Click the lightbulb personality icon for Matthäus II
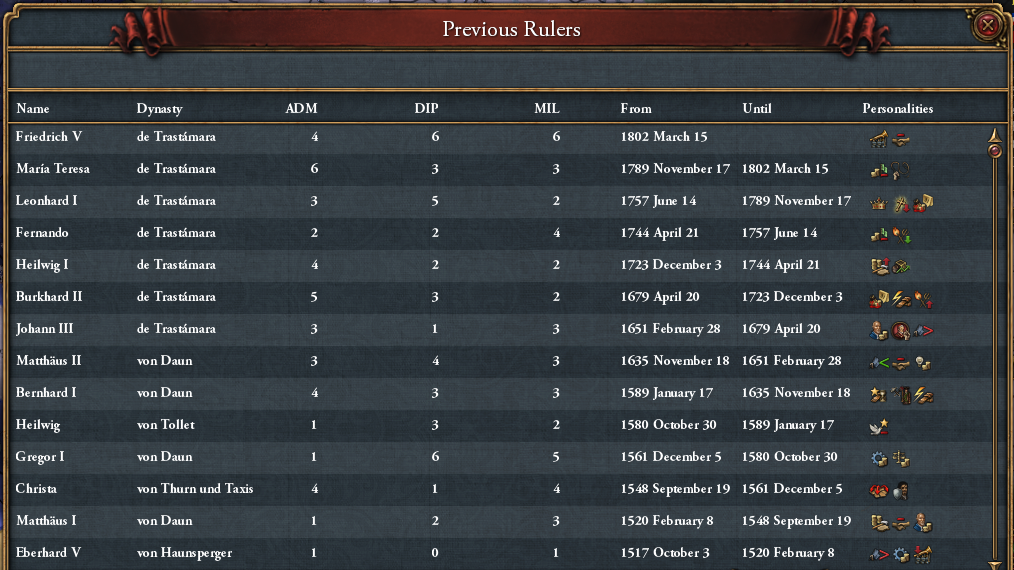1014x570 pixels. 923,362
